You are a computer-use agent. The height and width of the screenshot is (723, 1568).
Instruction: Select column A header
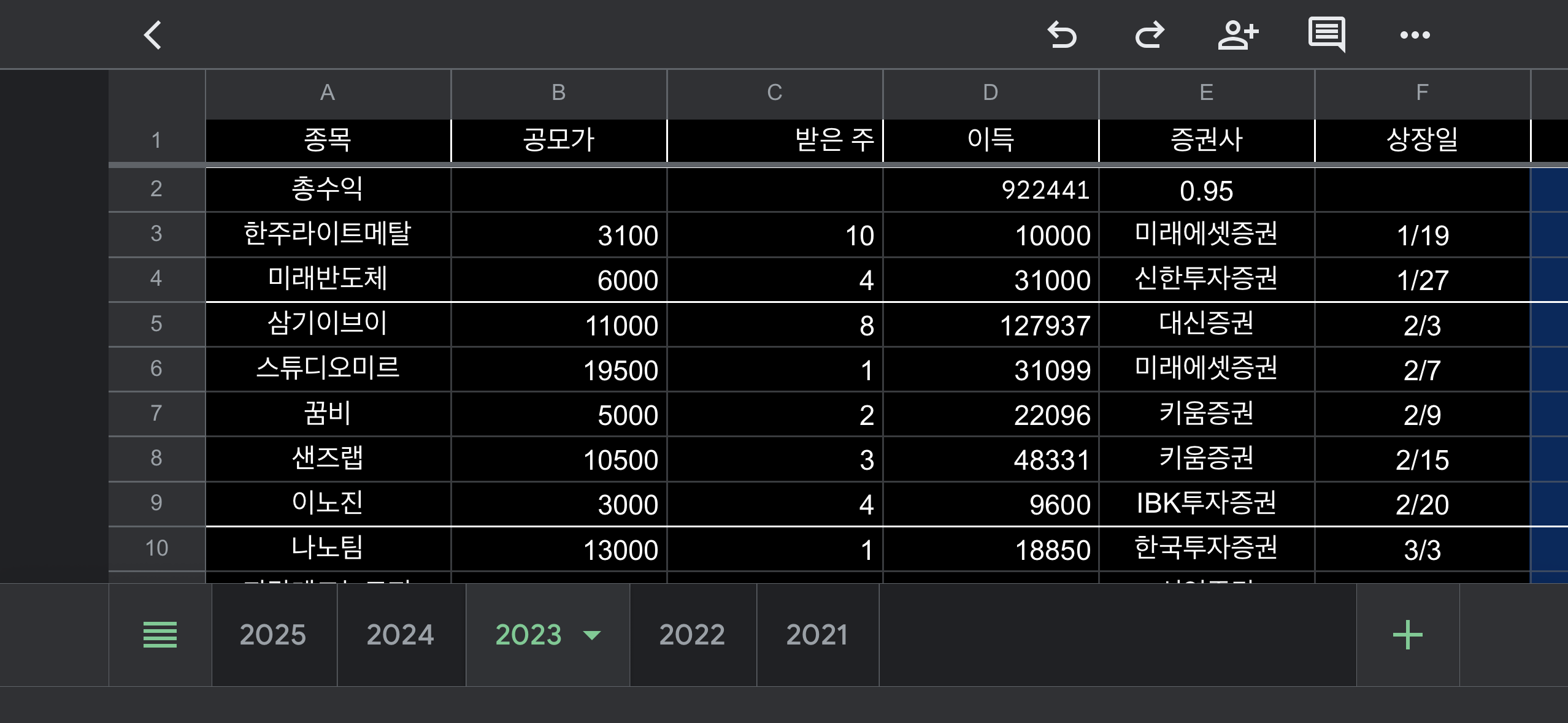328,93
